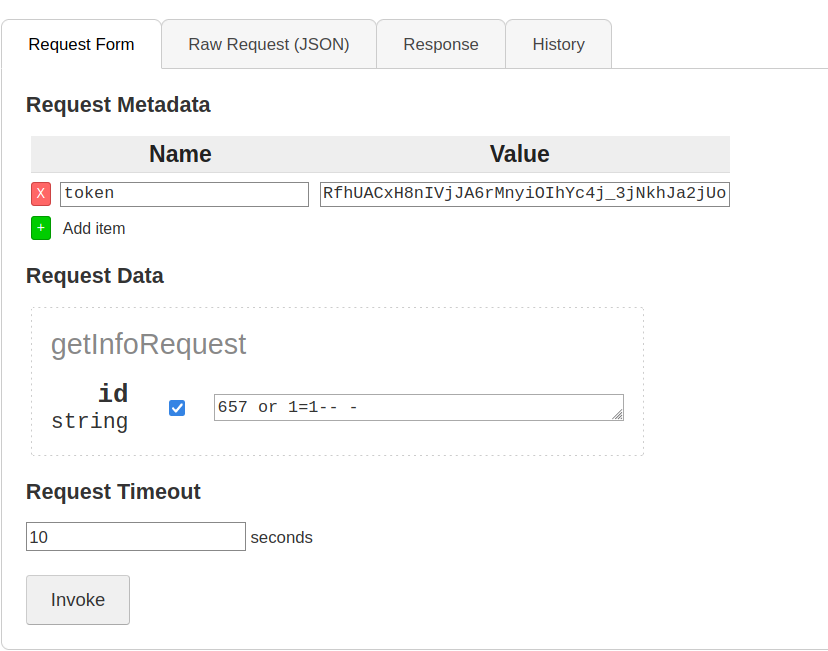This screenshot has width=828, height=651.
Task: Click the Name column header
Action: (180, 154)
